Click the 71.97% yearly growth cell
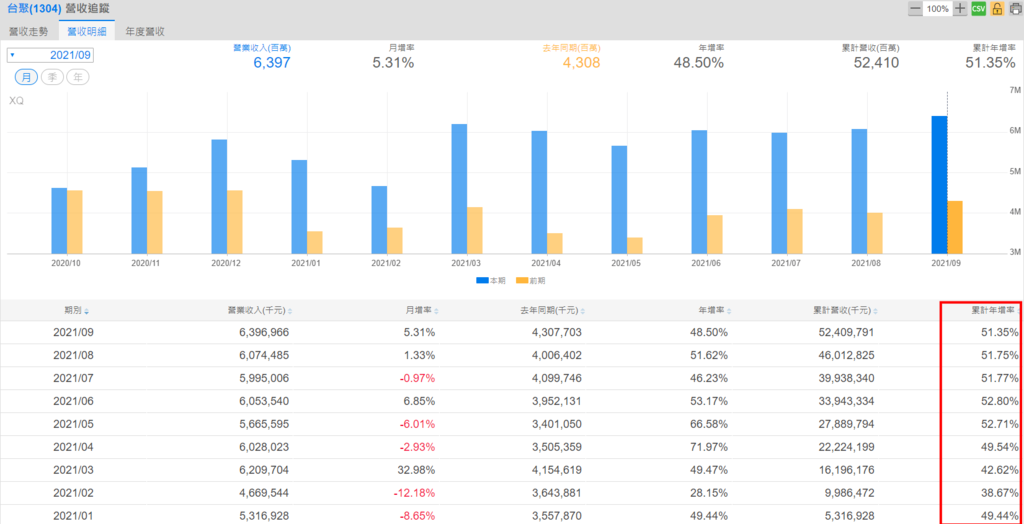The height and width of the screenshot is (524, 1024). click(x=708, y=447)
